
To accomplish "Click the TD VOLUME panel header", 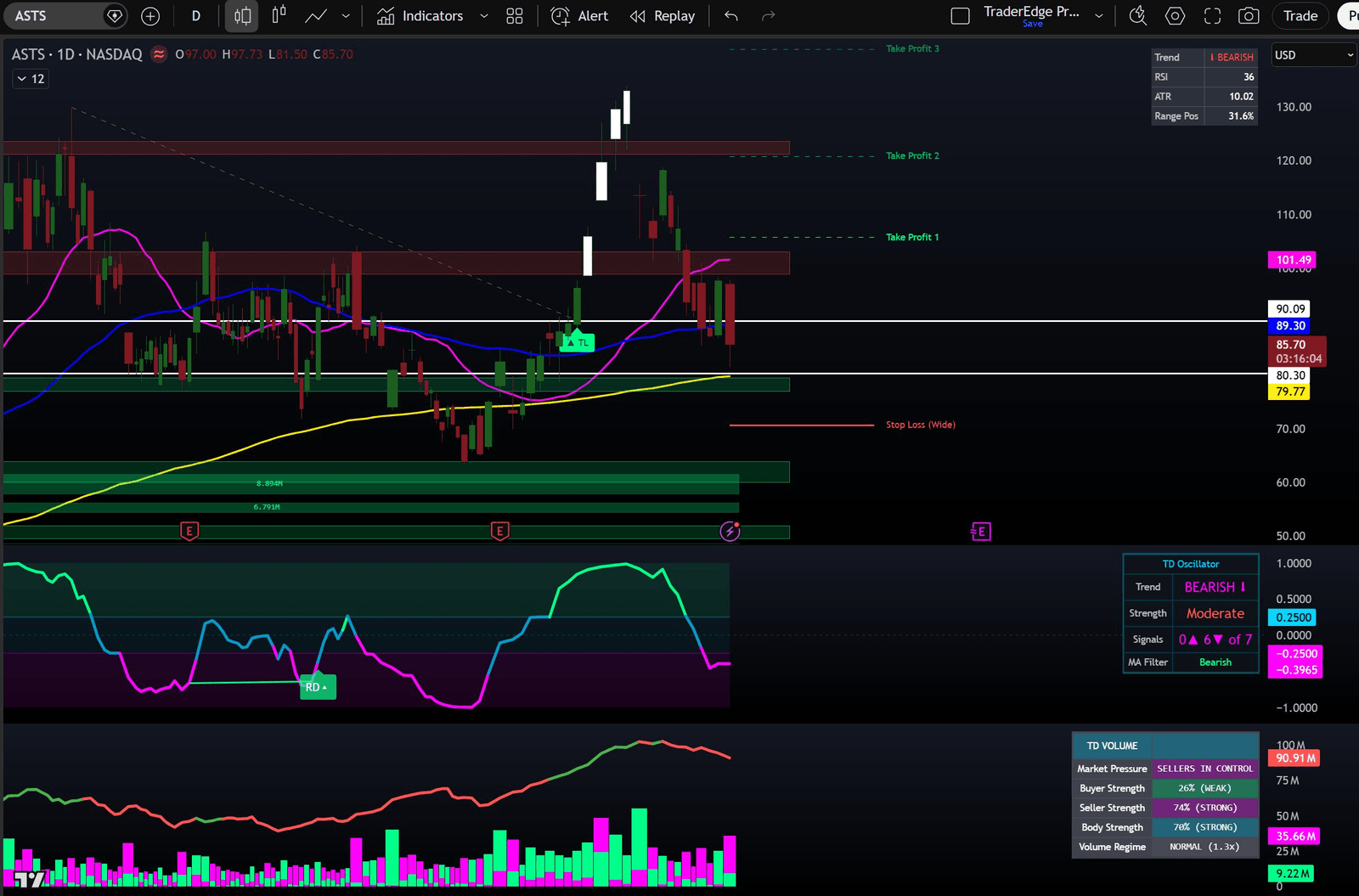I will tap(1112, 746).
